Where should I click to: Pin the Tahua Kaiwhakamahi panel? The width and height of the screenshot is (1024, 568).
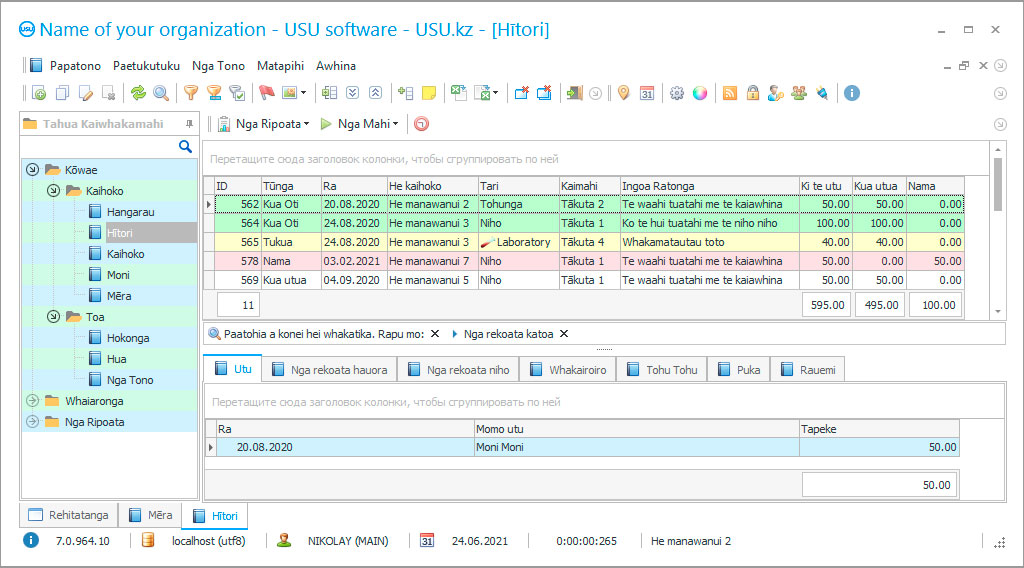189,124
